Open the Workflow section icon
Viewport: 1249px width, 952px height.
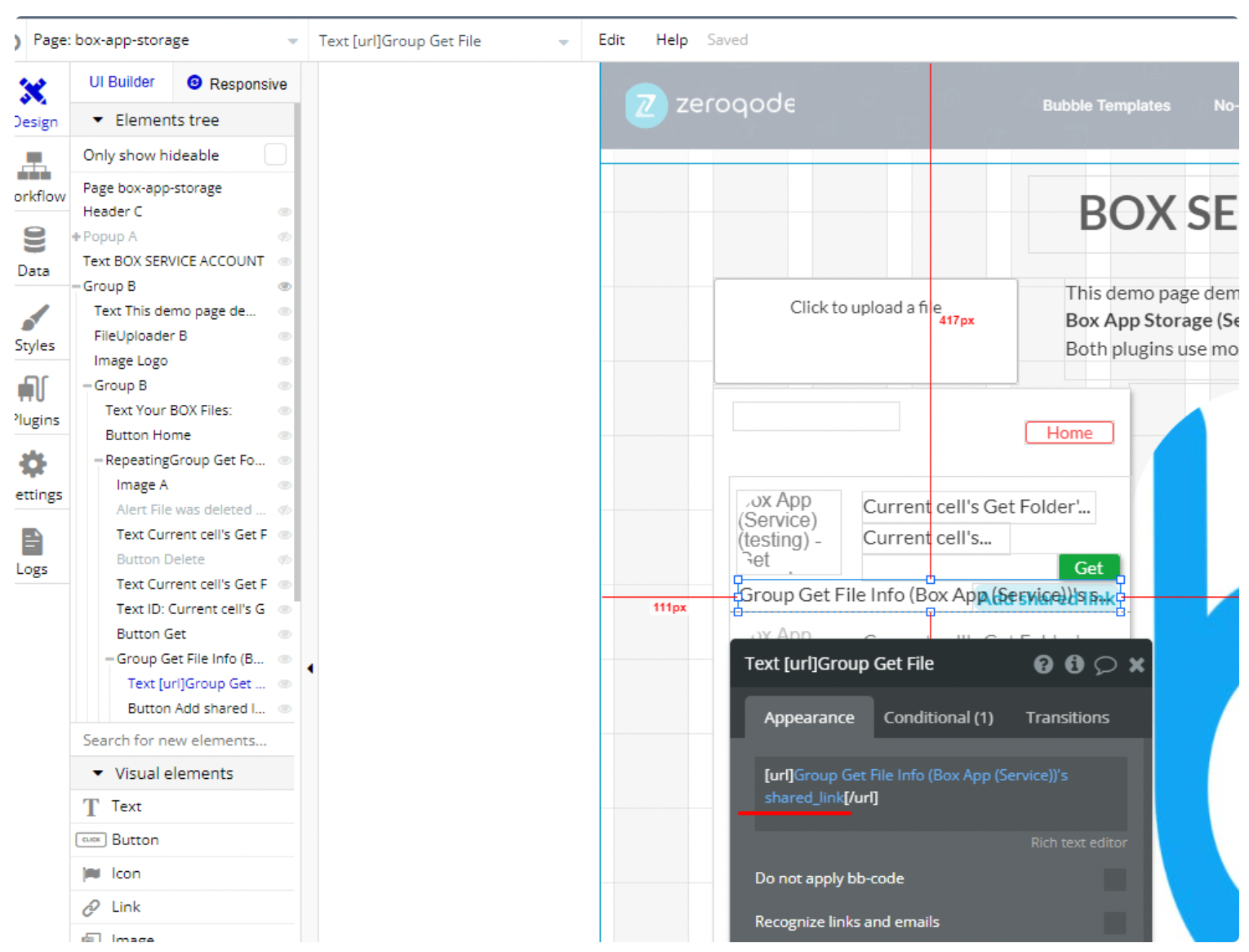(x=33, y=166)
